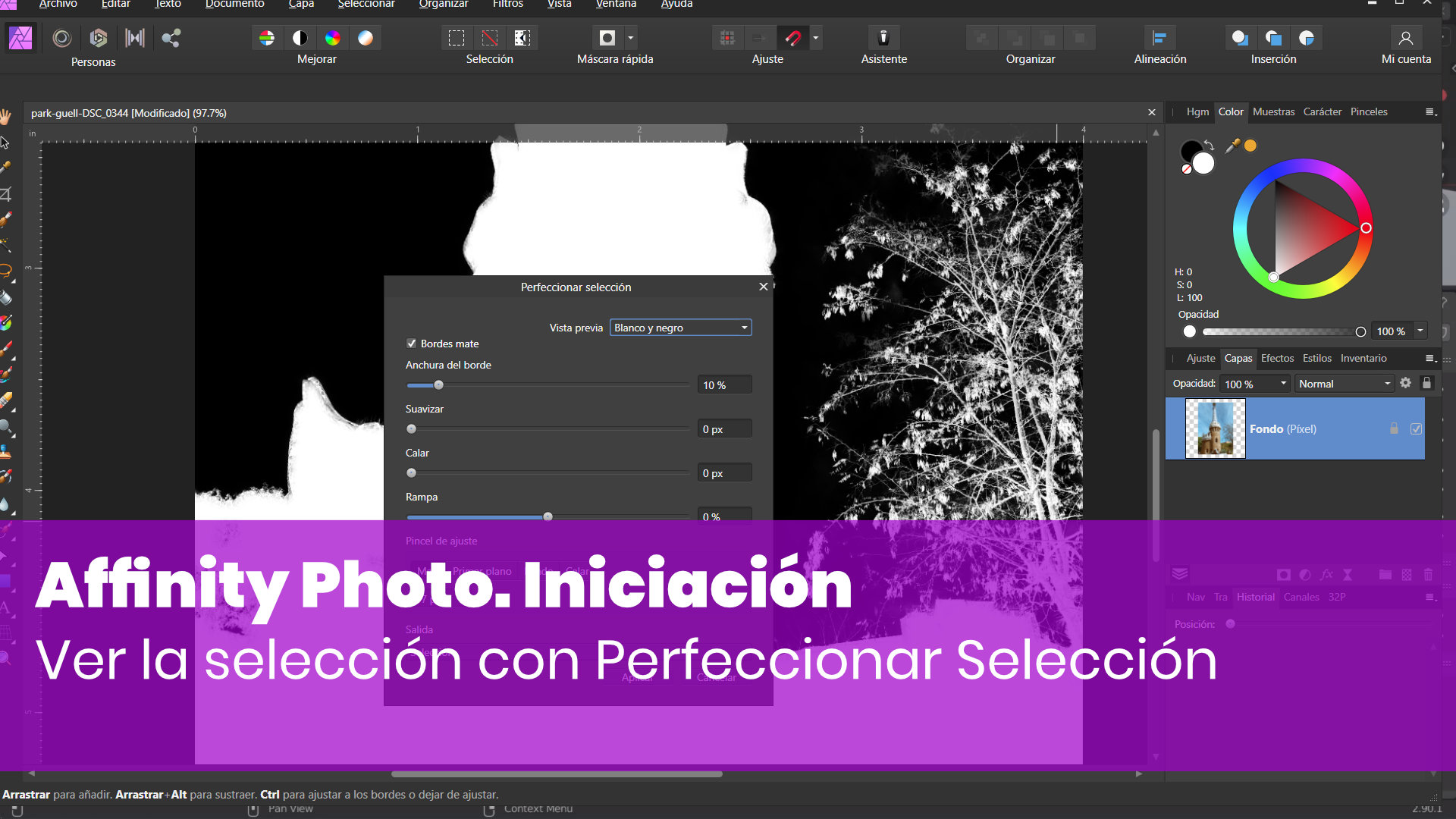Image resolution: width=1456 pixels, height=819 pixels.
Task: Select the Crop tool
Action: pos(6,194)
